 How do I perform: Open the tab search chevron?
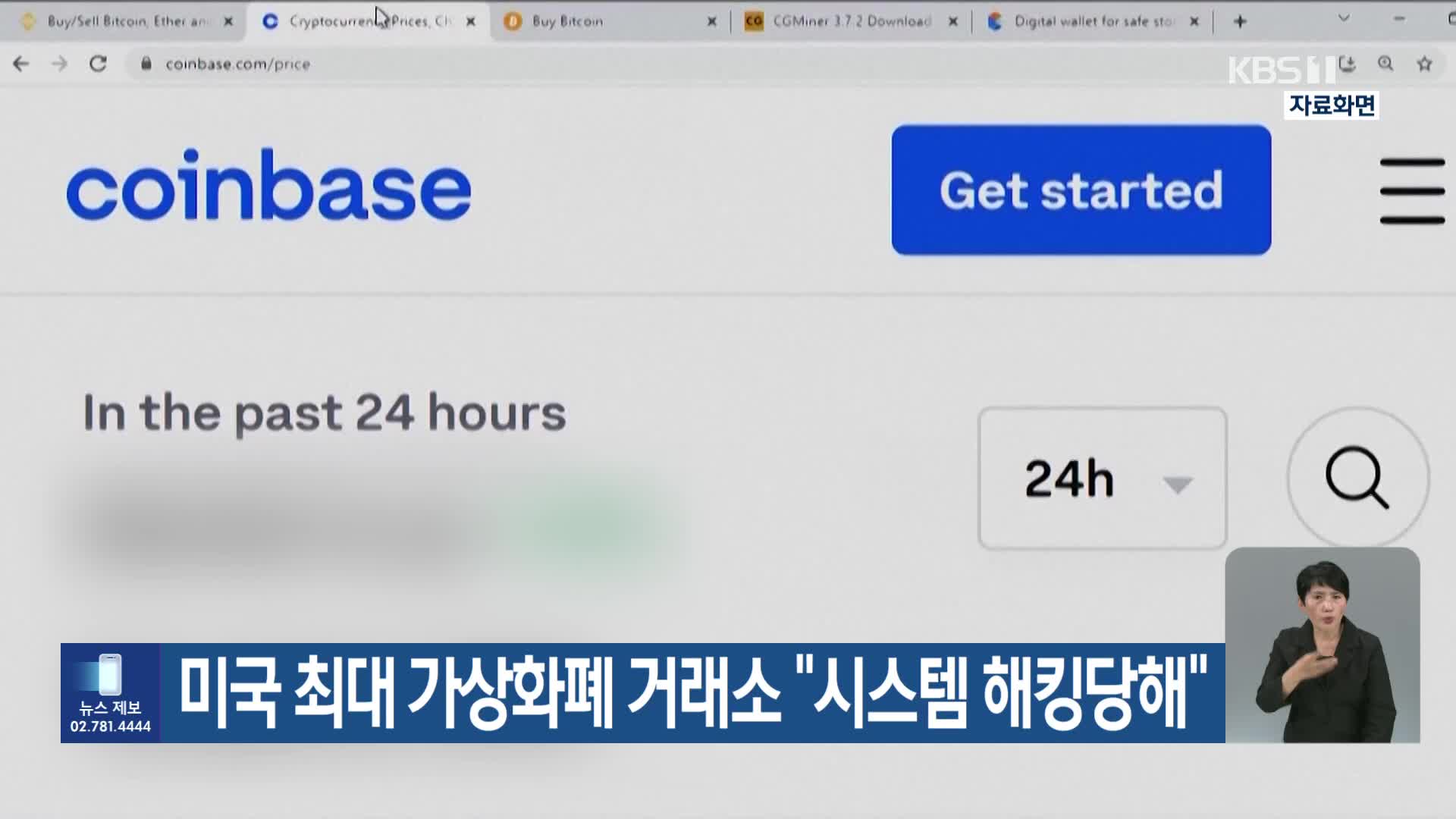click(1344, 18)
